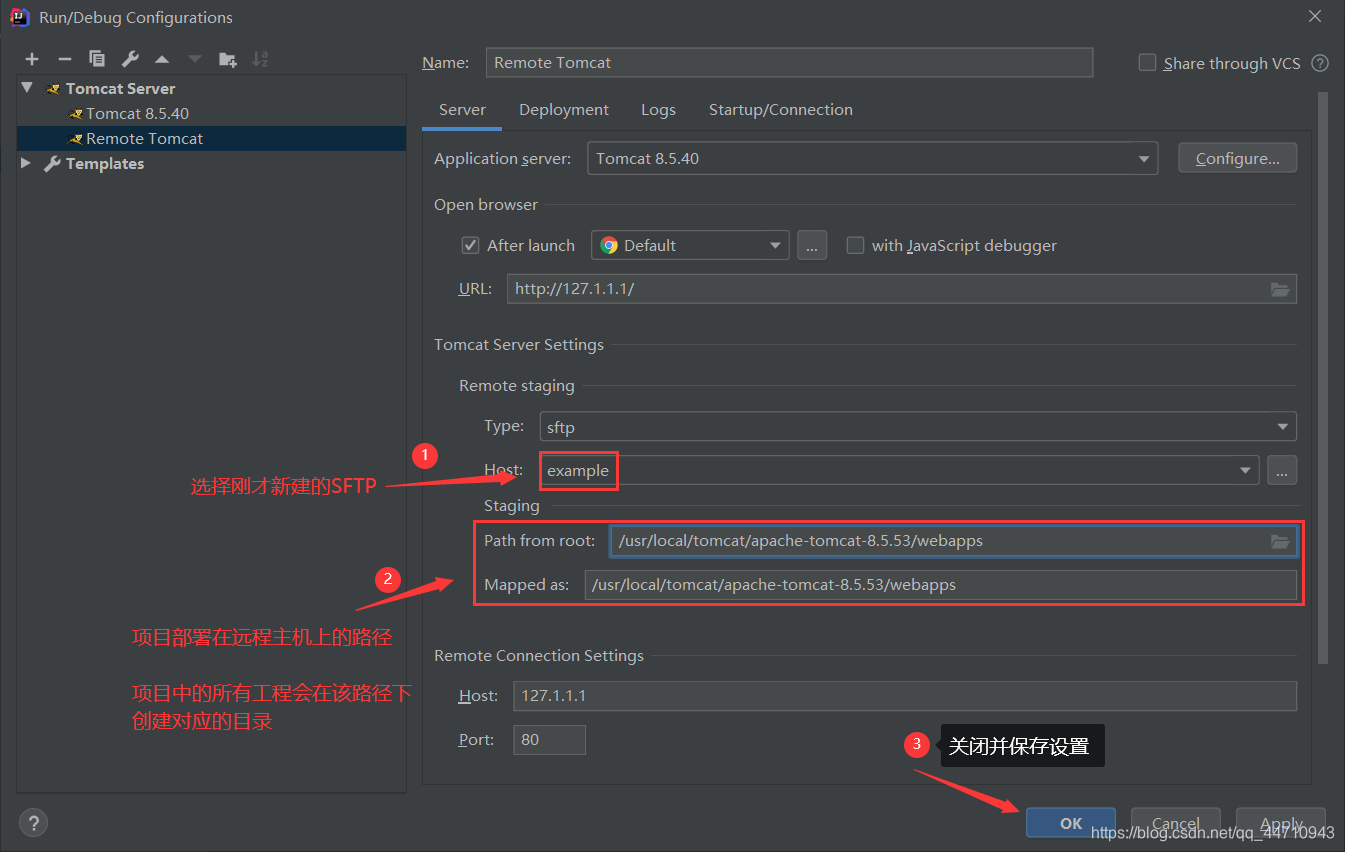
Task: Click the Mapped as field
Action: [x=941, y=585]
